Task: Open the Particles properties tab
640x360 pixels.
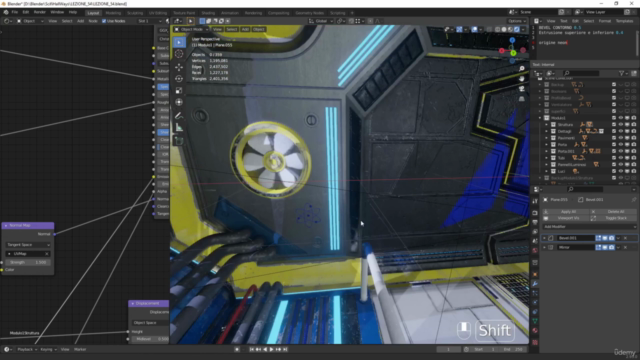Action: pyautogui.click(x=535, y=293)
